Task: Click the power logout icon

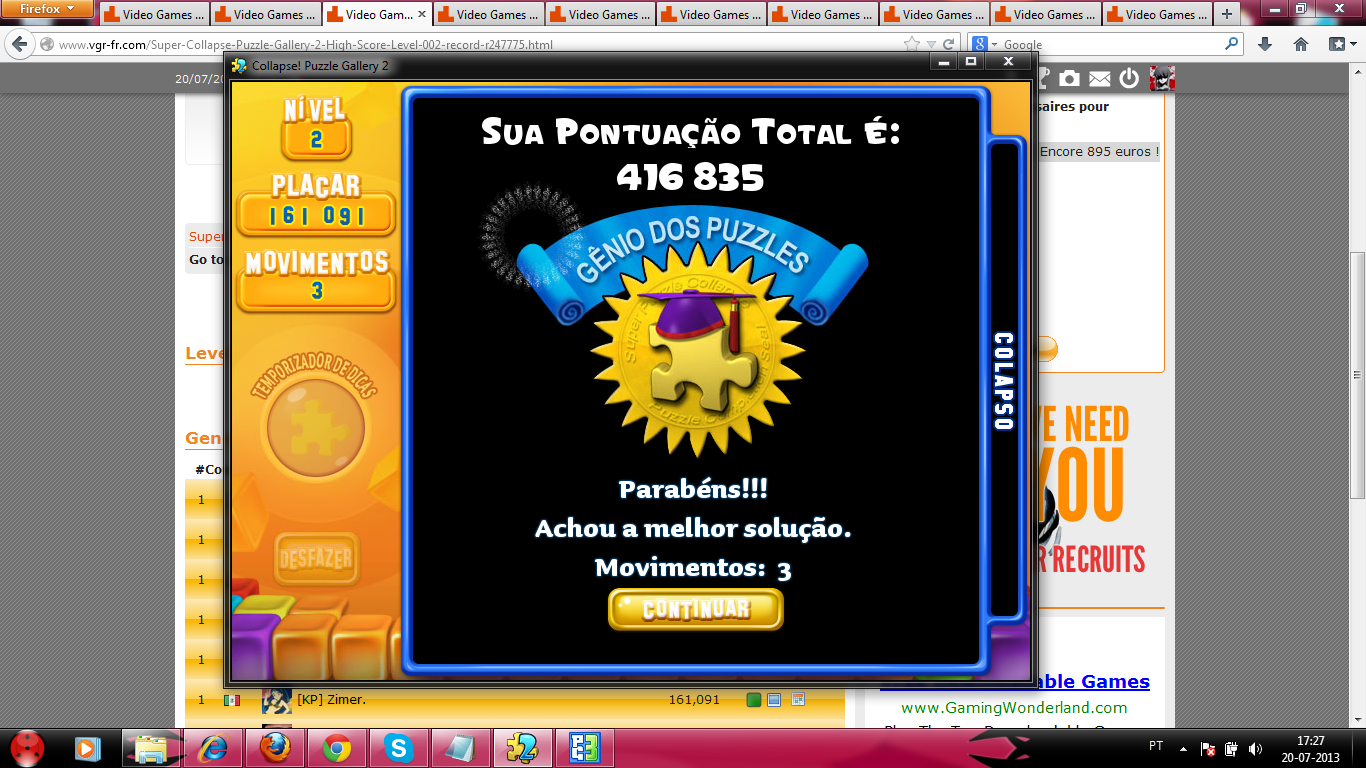Action: click(1129, 79)
